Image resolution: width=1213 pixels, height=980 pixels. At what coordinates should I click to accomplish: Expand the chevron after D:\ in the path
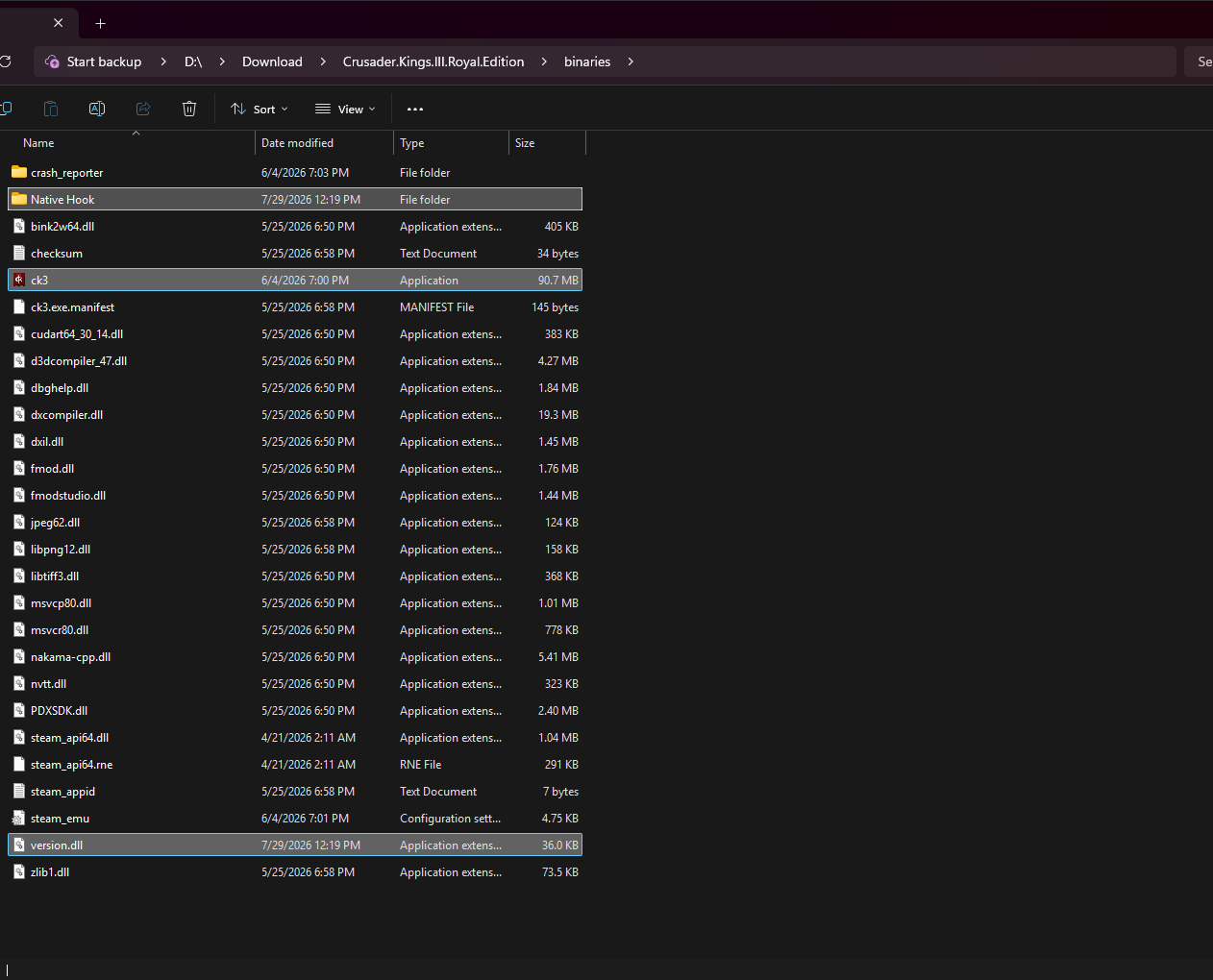click(222, 61)
